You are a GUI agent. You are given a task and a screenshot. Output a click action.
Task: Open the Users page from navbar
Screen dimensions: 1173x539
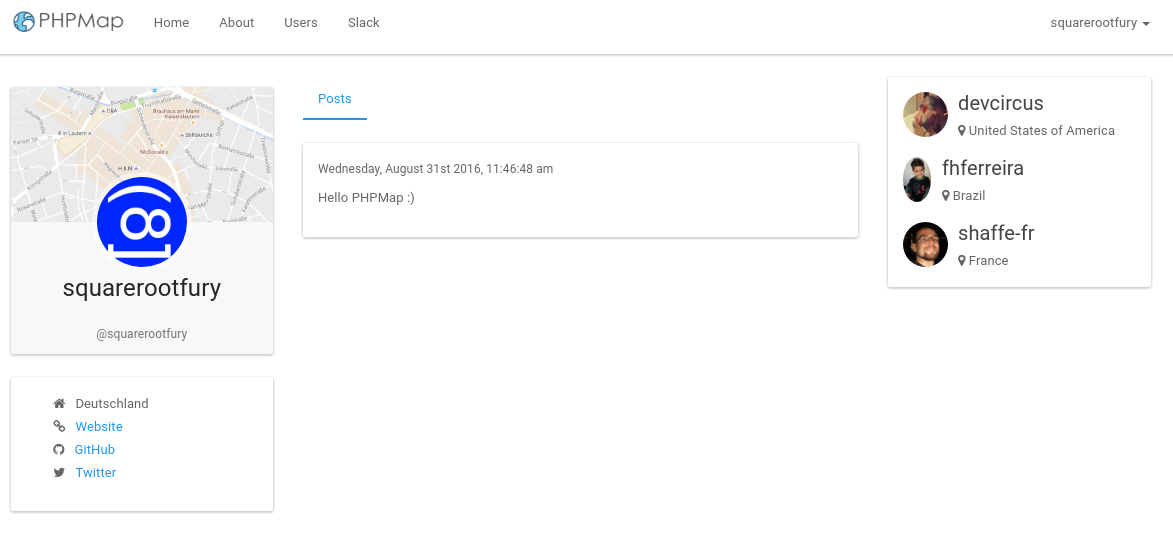point(301,23)
